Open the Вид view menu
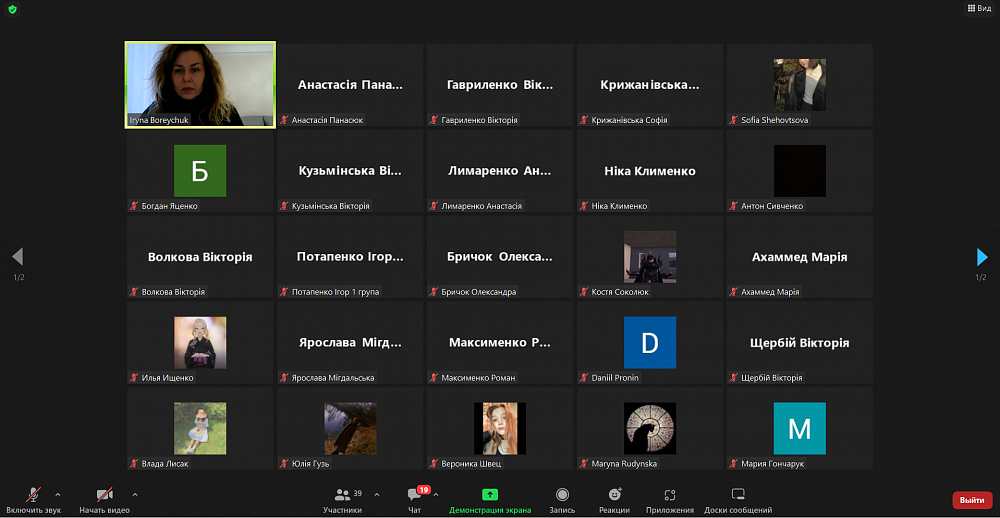Viewport: 1000px width, 518px height. pyautogui.click(x=979, y=8)
